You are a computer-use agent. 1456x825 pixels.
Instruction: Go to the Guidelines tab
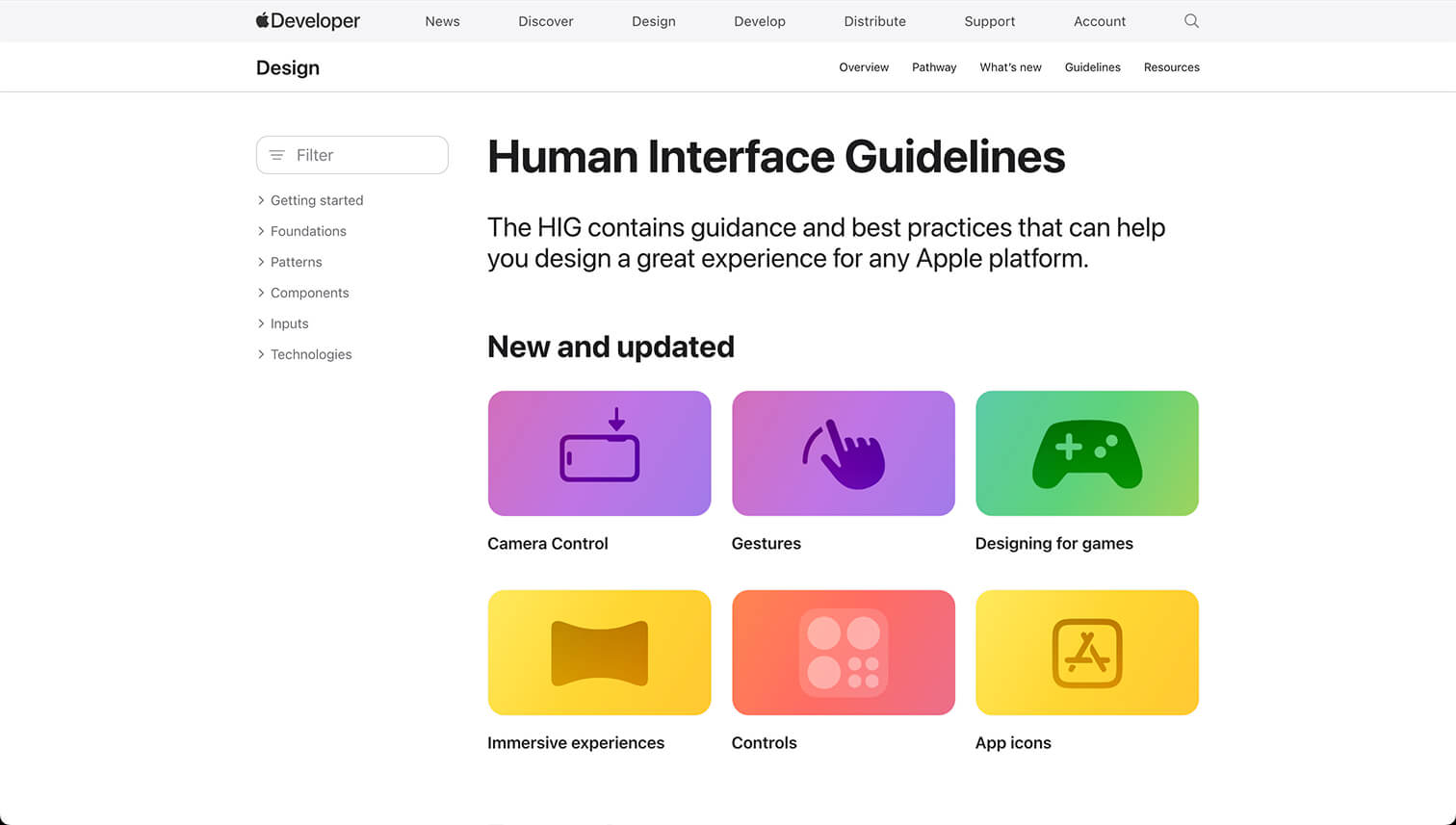(x=1092, y=67)
